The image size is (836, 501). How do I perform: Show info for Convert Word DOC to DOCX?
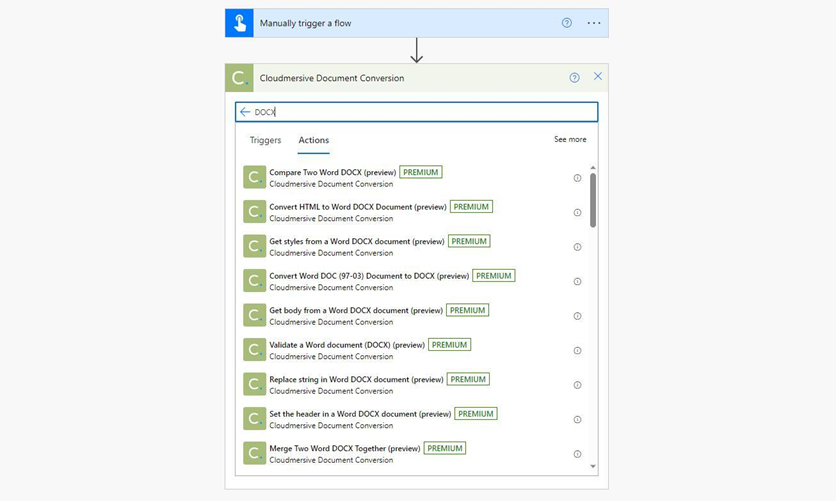coord(577,282)
